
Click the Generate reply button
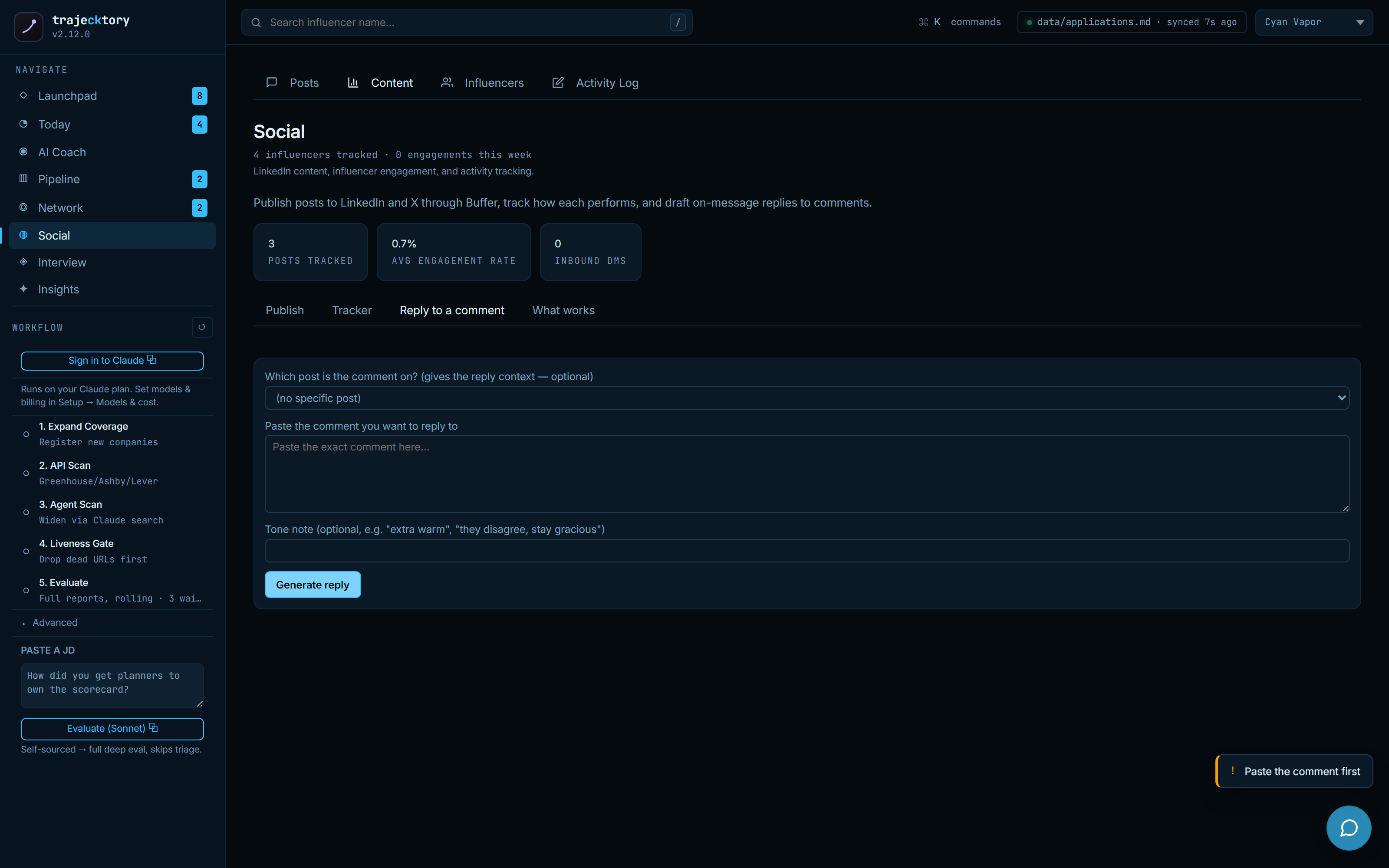(313, 585)
